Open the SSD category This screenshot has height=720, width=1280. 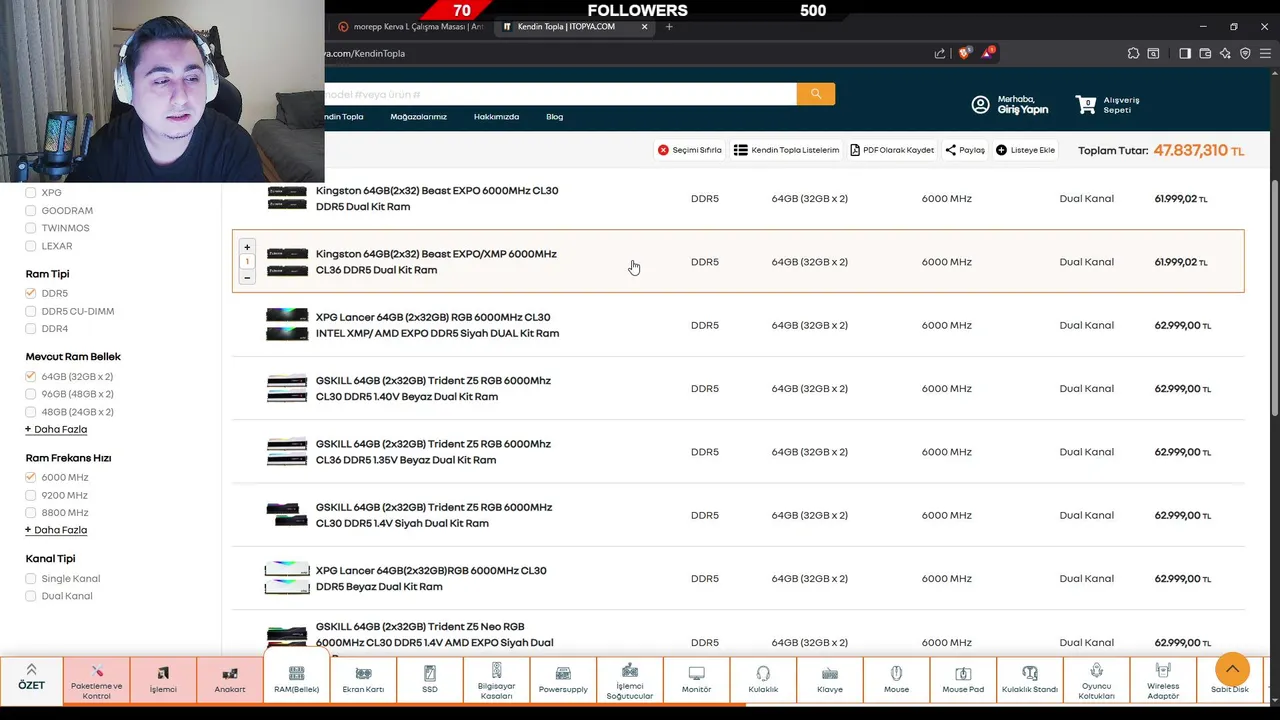click(x=430, y=680)
